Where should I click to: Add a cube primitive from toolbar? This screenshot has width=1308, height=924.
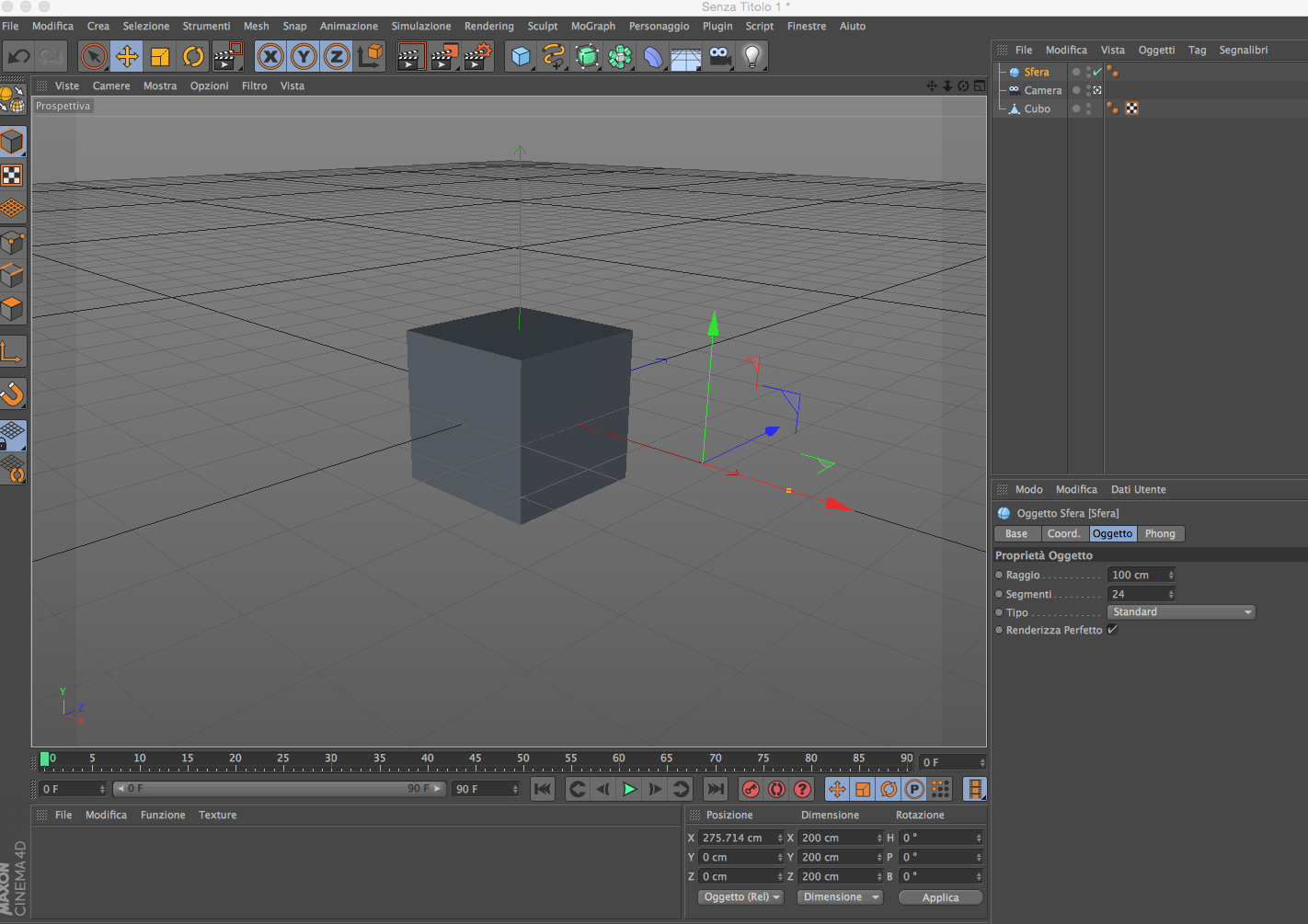pos(521,57)
